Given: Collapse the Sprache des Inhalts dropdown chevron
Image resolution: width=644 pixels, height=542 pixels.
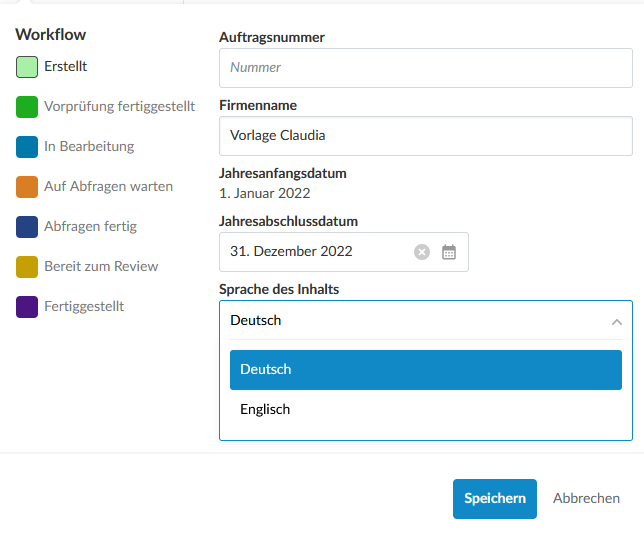Looking at the screenshot, I should click(x=616, y=322).
